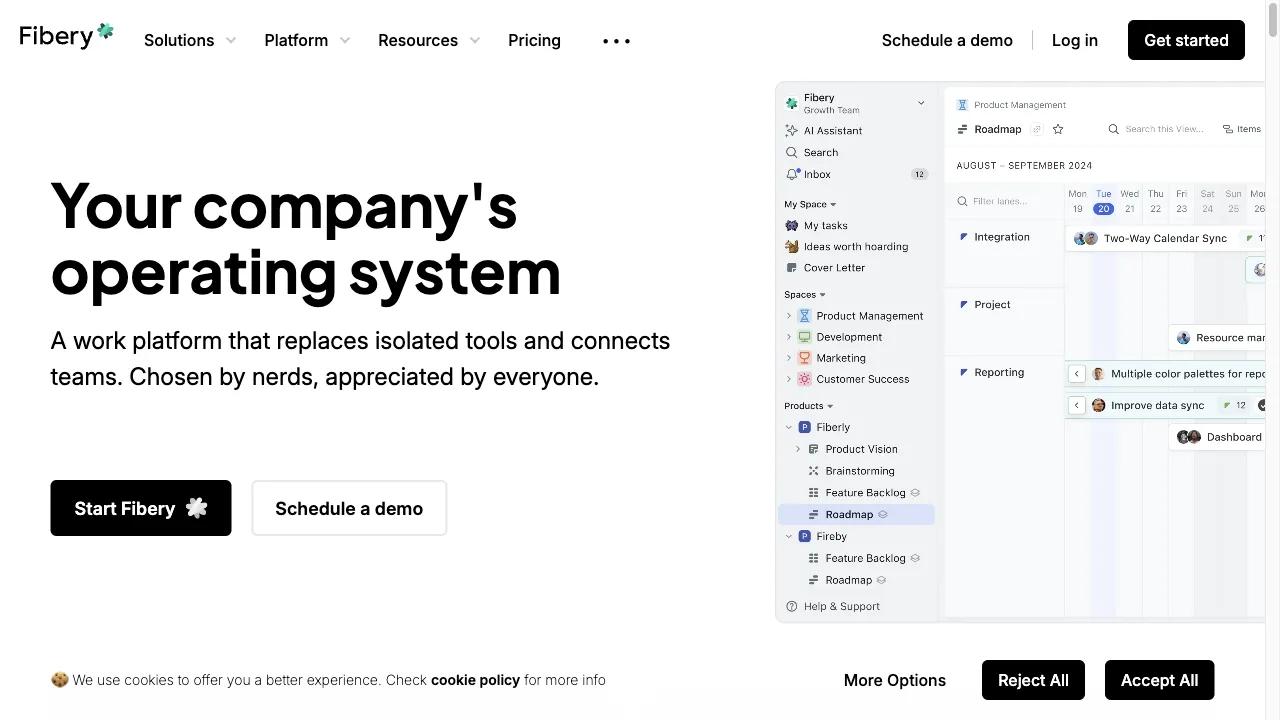Collapse the Fireby product tree
The image size is (1280, 720).
pyautogui.click(x=788, y=537)
